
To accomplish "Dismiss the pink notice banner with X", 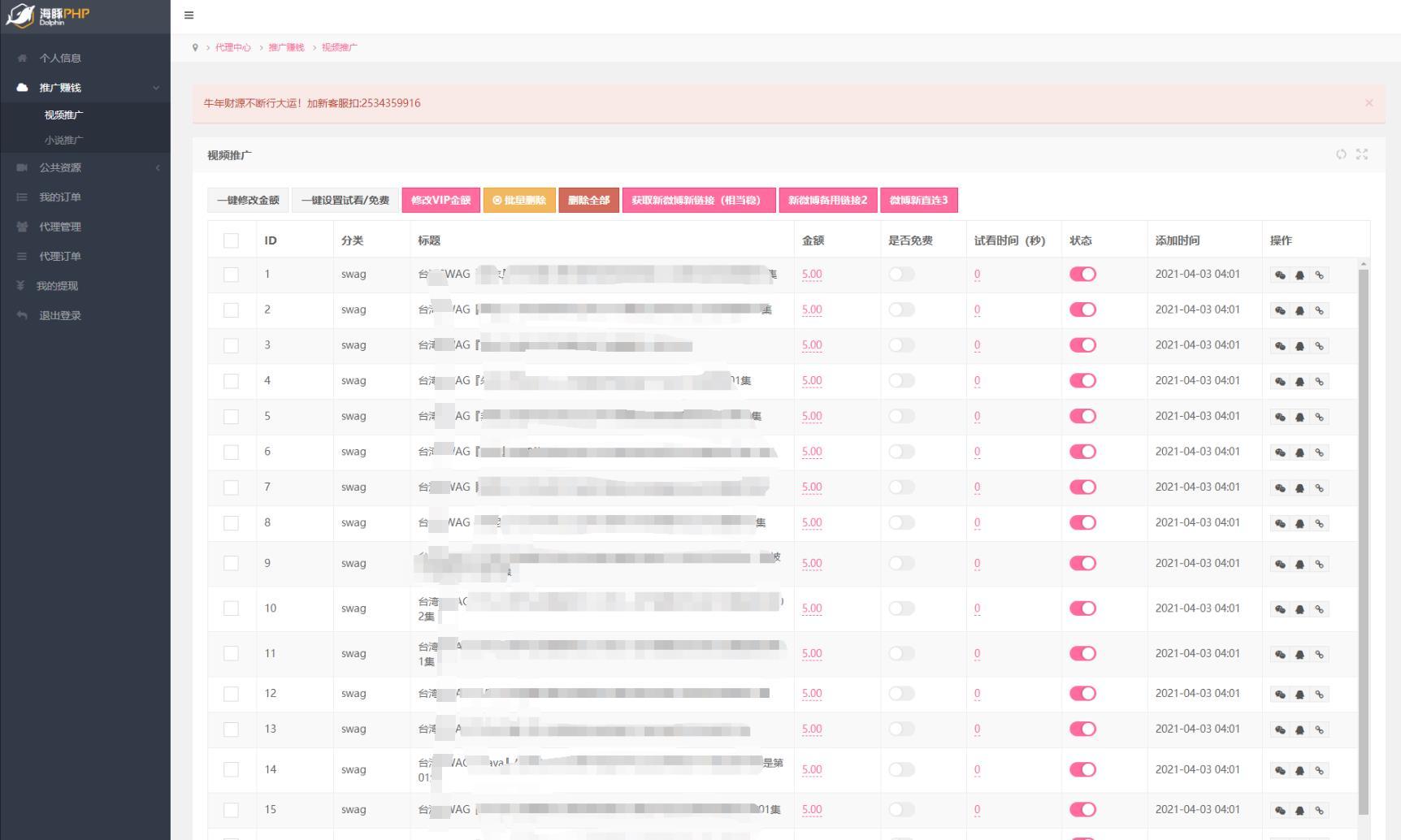I will point(1368,103).
